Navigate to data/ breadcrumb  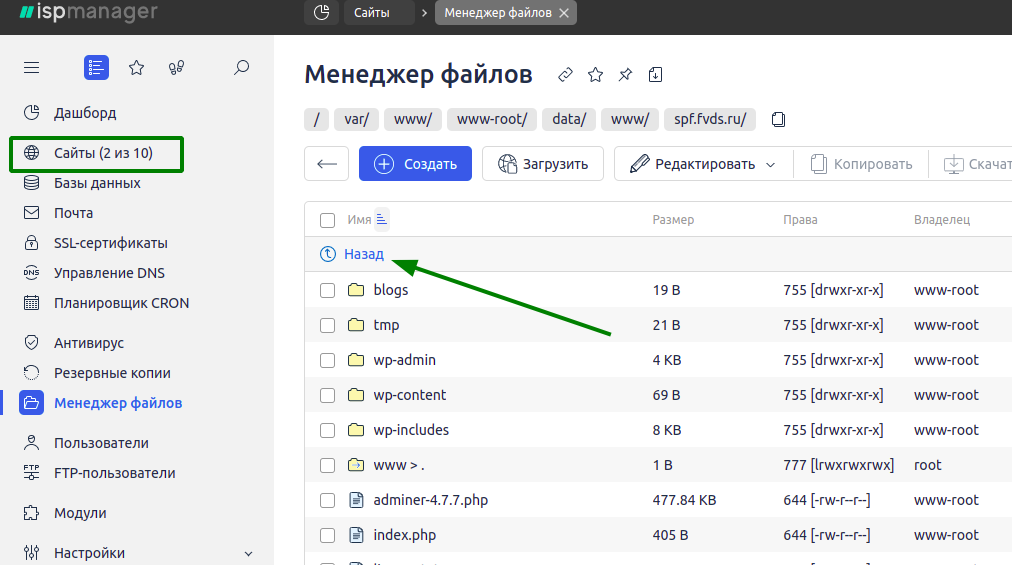click(x=569, y=119)
